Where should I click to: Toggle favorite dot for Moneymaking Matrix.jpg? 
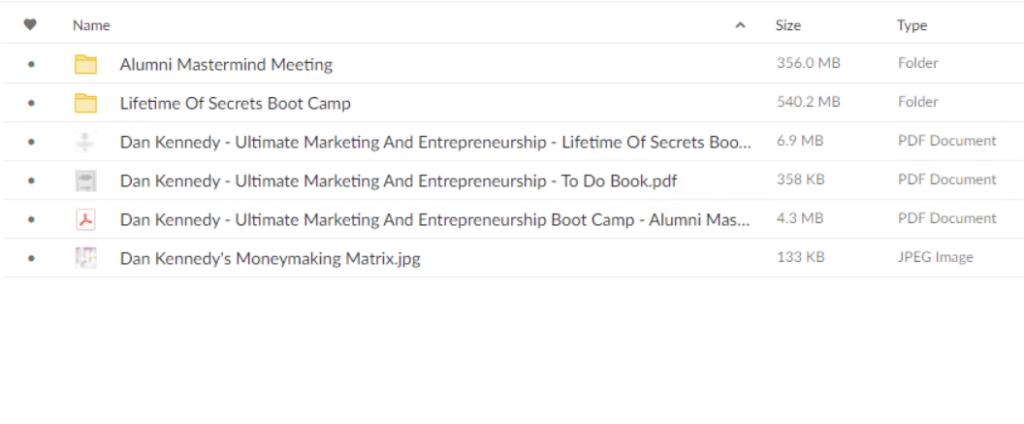(x=31, y=259)
